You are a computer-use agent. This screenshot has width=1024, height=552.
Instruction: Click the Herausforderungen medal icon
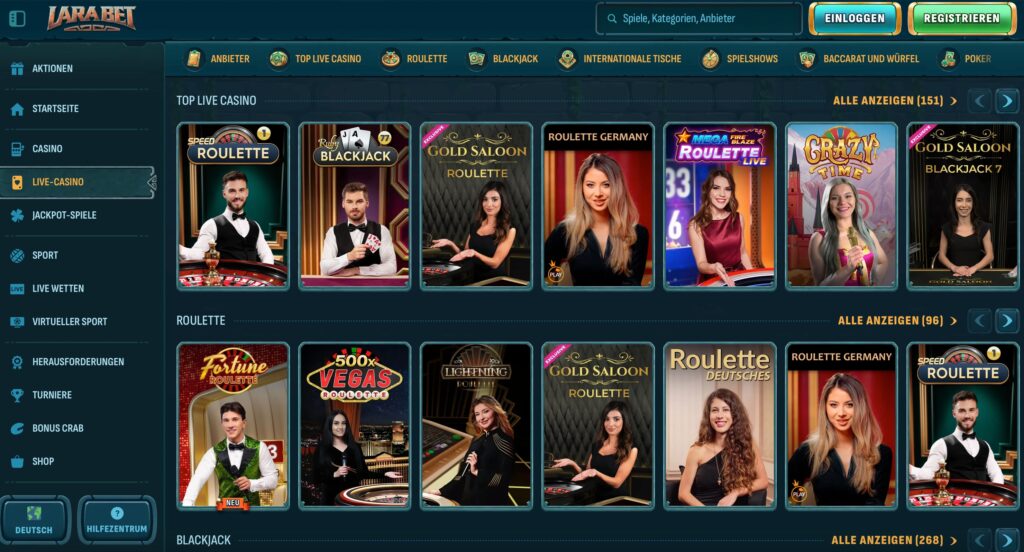tap(17, 362)
